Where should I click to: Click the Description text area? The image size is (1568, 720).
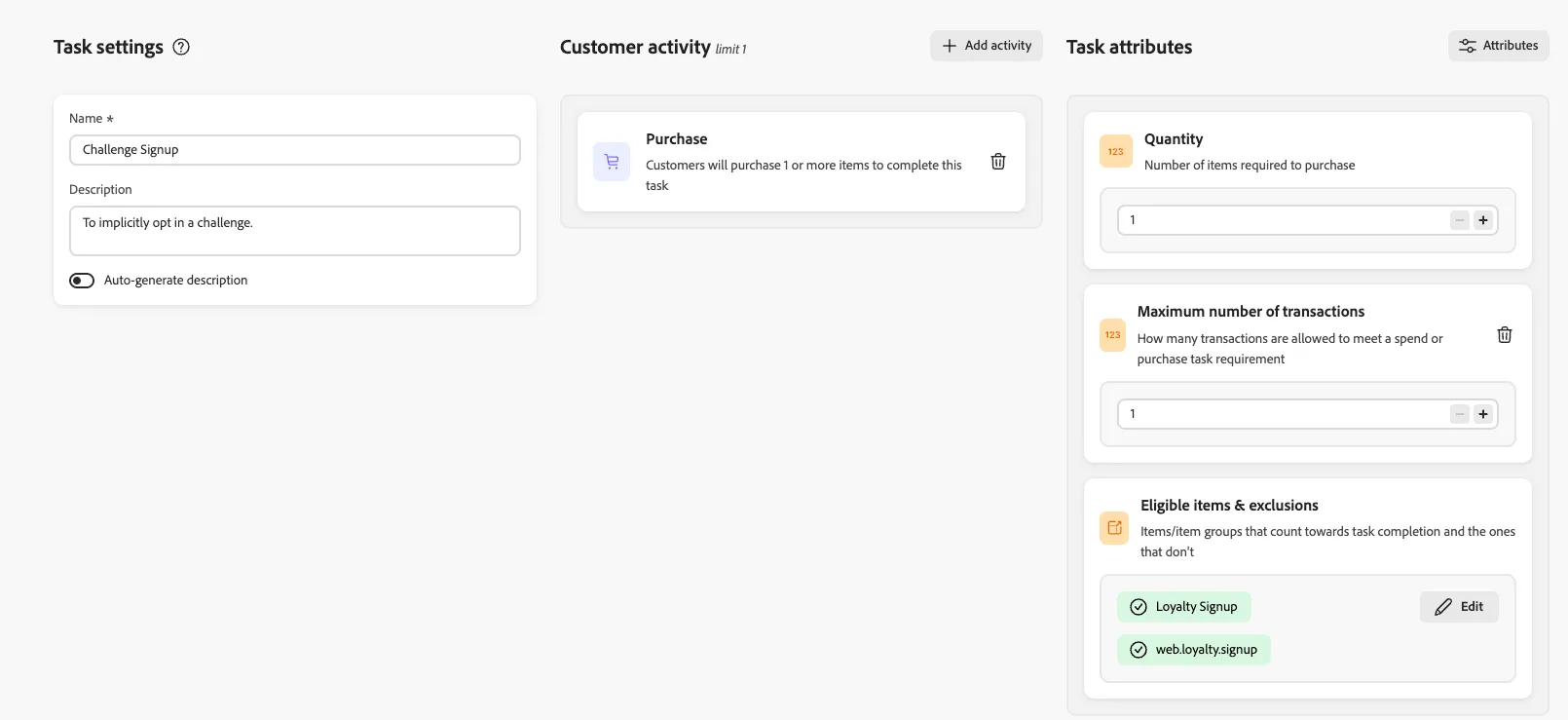[x=295, y=231]
